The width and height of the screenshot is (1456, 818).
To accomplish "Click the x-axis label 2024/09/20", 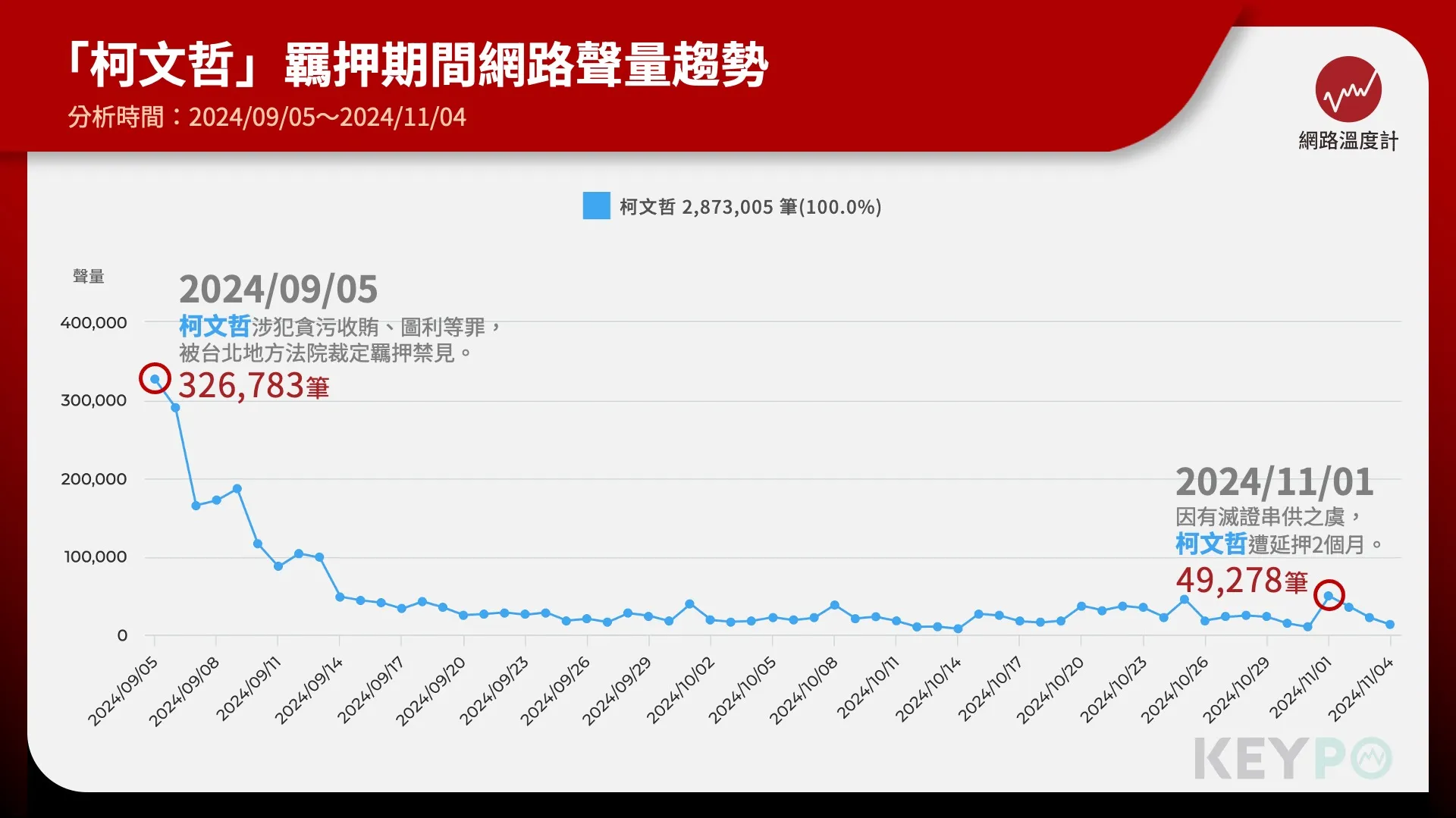I will (x=431, y=691).
